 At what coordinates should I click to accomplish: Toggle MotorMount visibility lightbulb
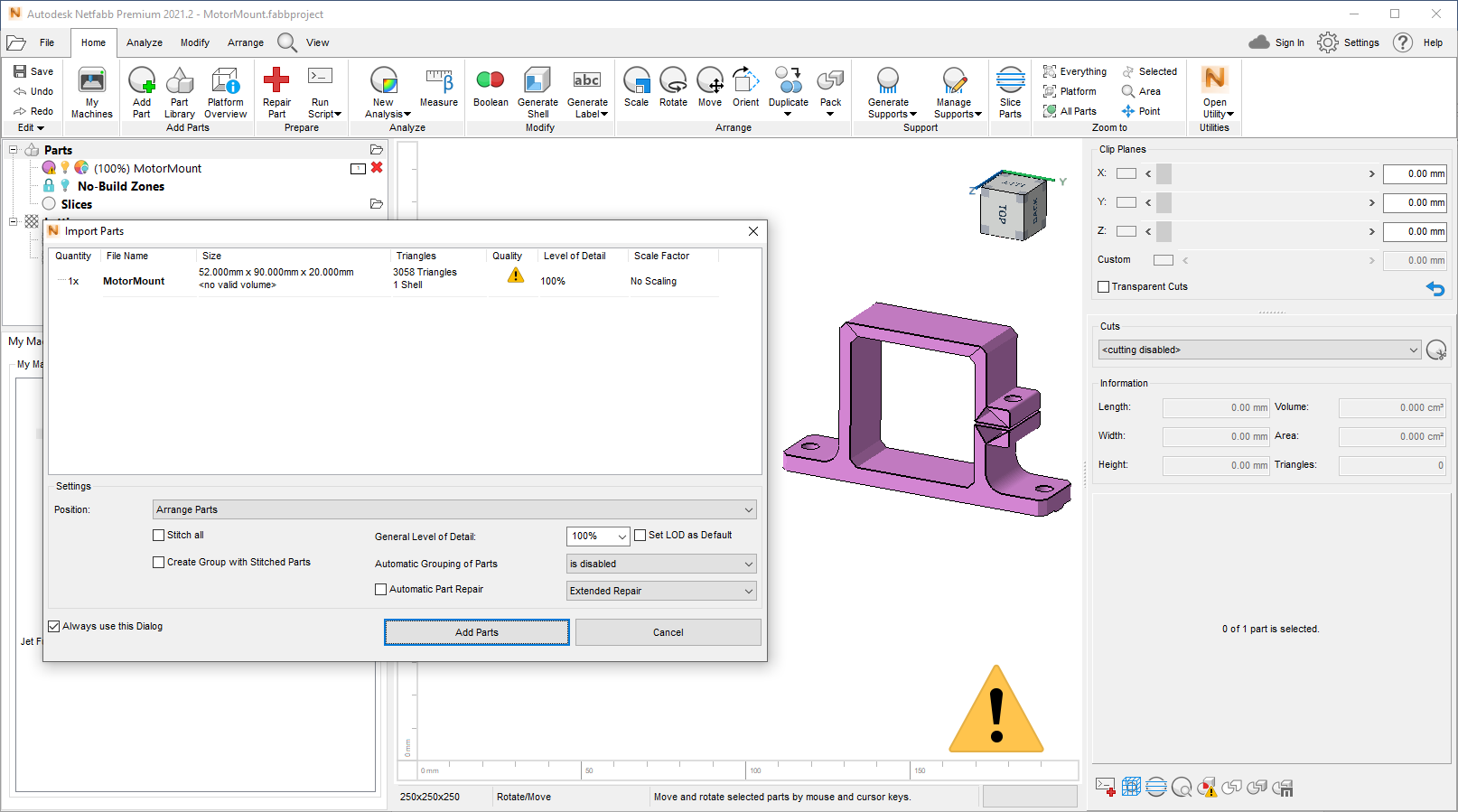65,168
